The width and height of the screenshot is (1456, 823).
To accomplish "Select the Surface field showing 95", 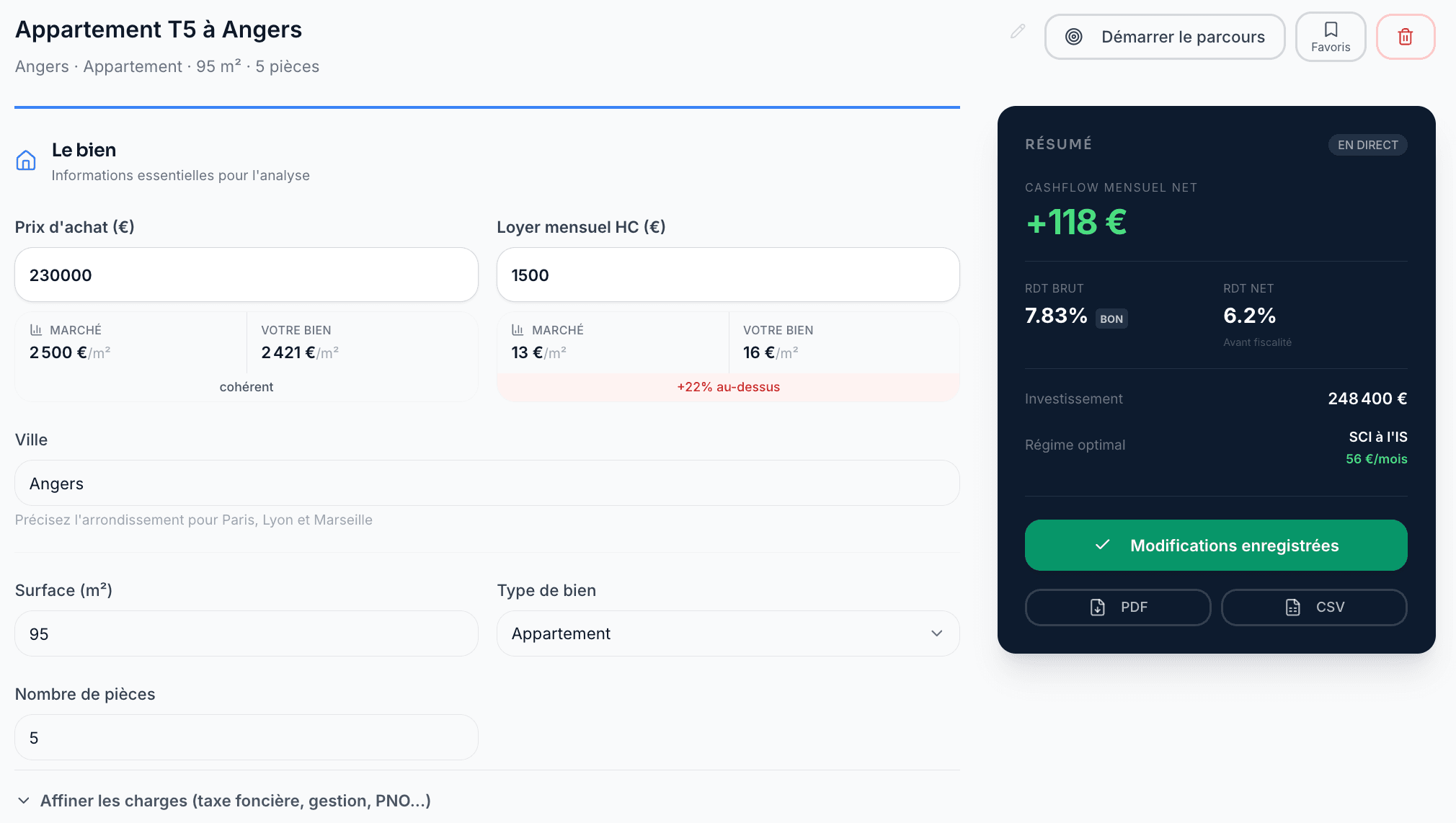I will click(x=246, y=634).
